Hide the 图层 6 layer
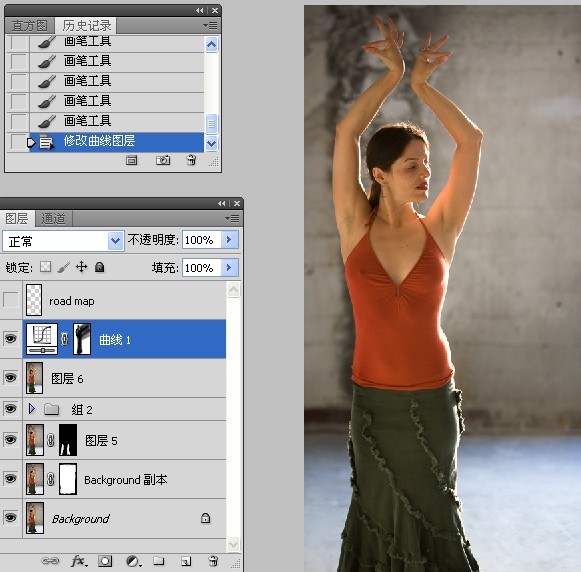 pos(10,378)
